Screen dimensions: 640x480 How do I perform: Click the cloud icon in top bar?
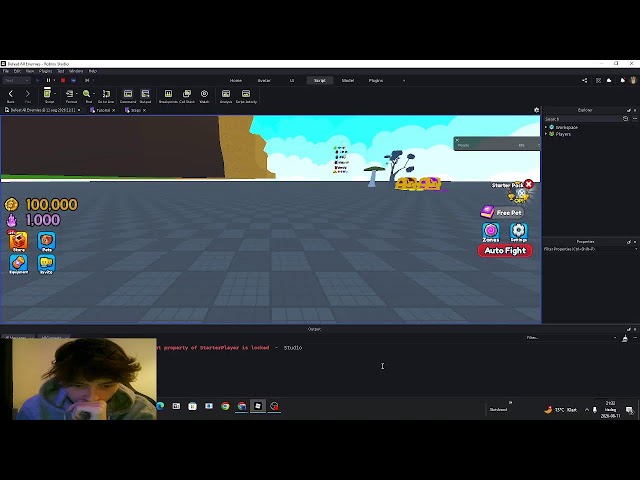[609, 80]
